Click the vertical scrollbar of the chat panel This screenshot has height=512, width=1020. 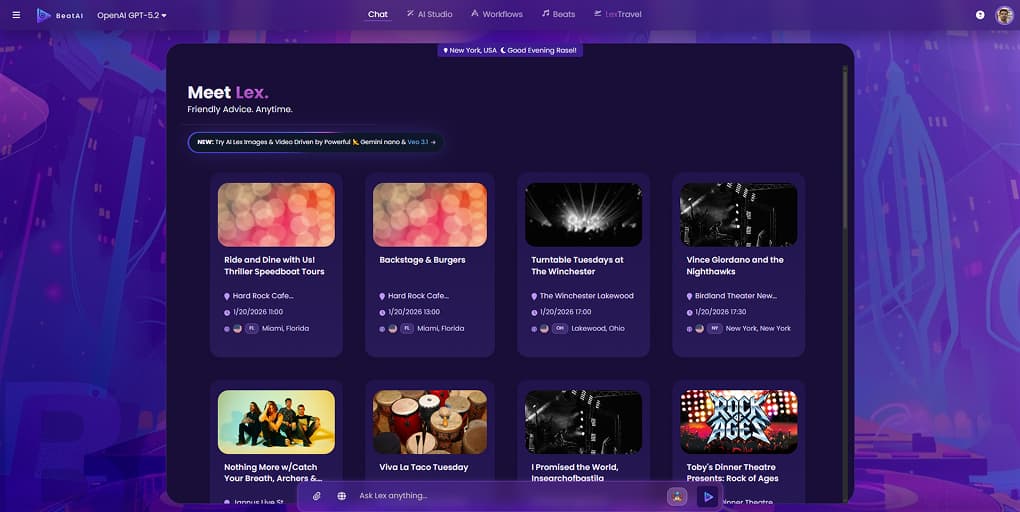846,150
